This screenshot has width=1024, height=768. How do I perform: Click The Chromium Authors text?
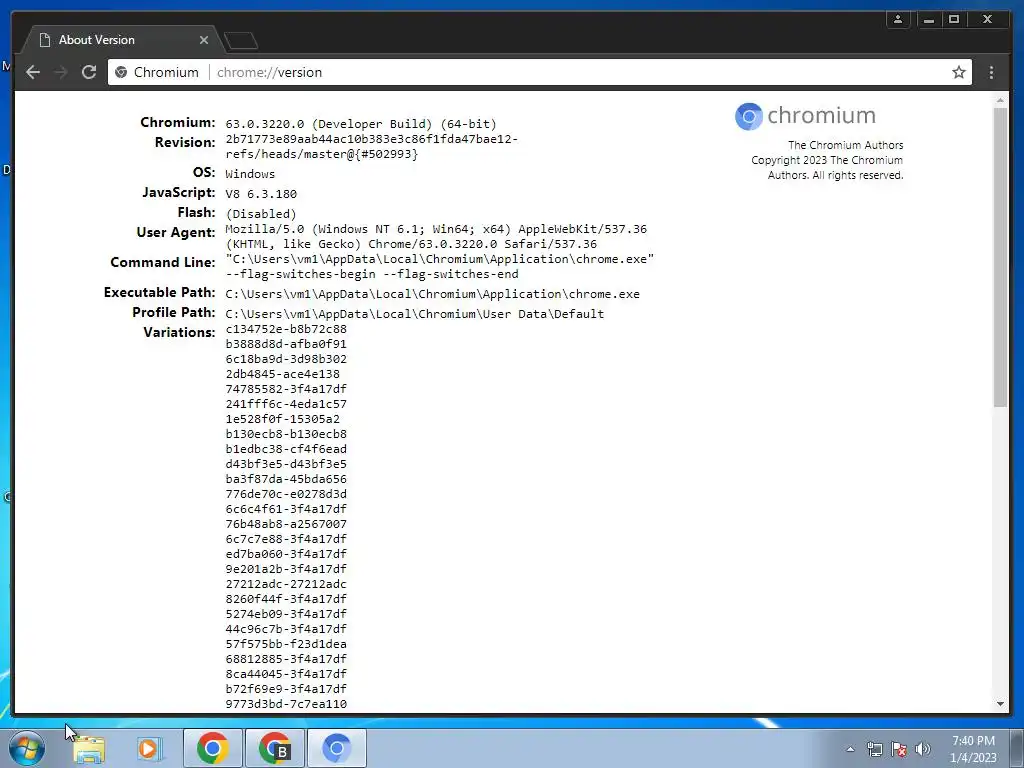click(846, 145)
